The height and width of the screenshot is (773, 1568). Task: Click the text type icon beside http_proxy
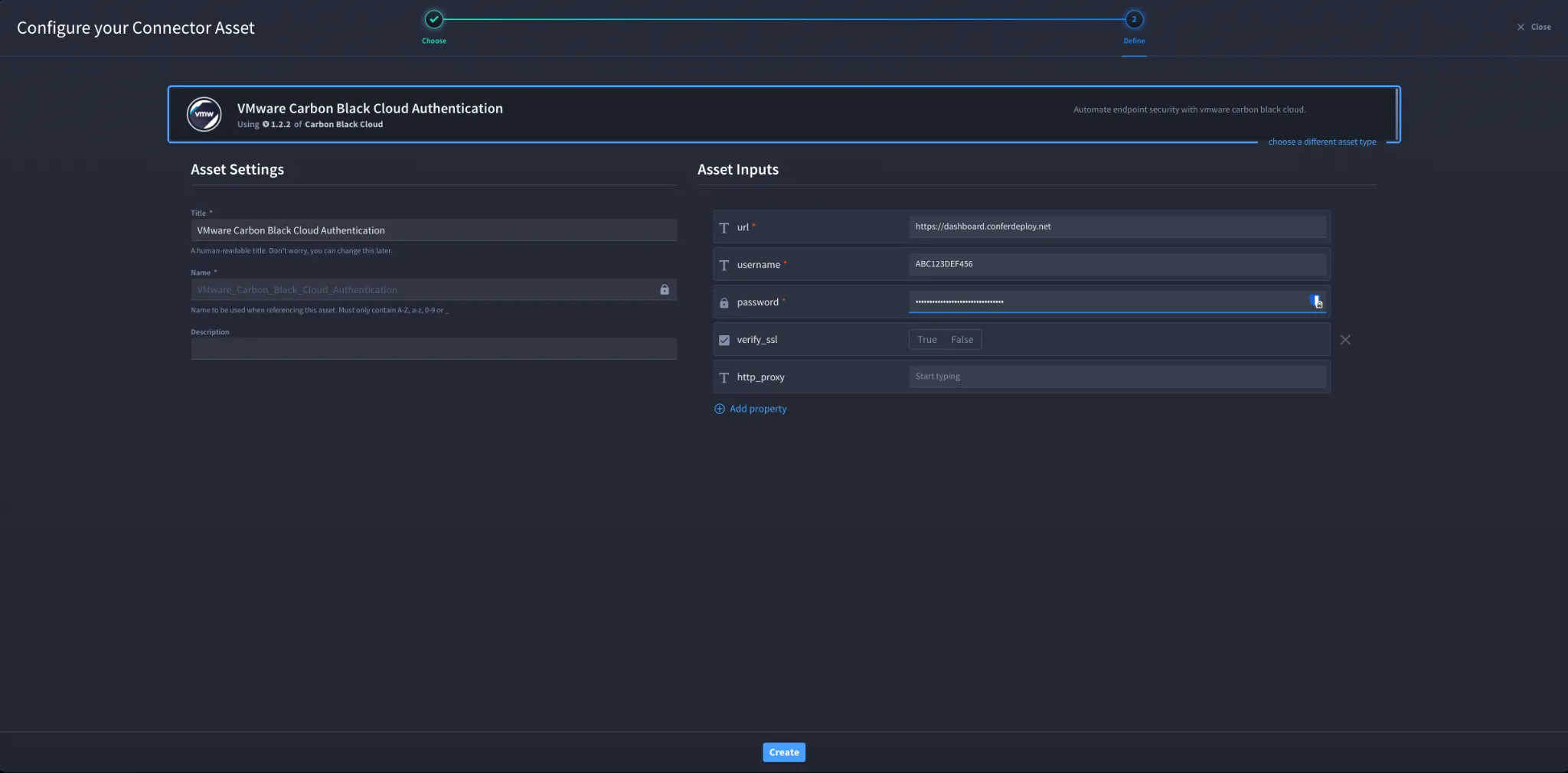(x=724, y=377)
